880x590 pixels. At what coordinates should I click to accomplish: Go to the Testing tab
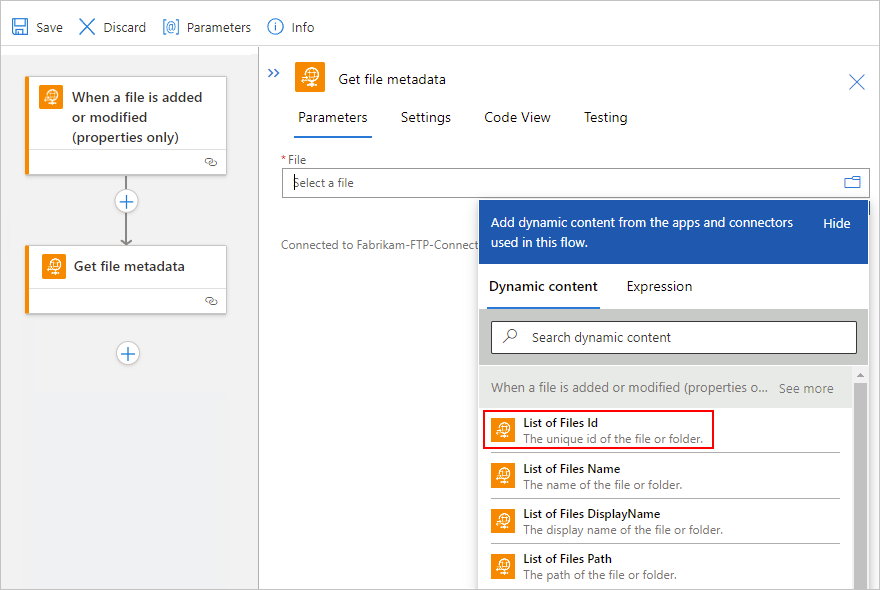[605, 117]
